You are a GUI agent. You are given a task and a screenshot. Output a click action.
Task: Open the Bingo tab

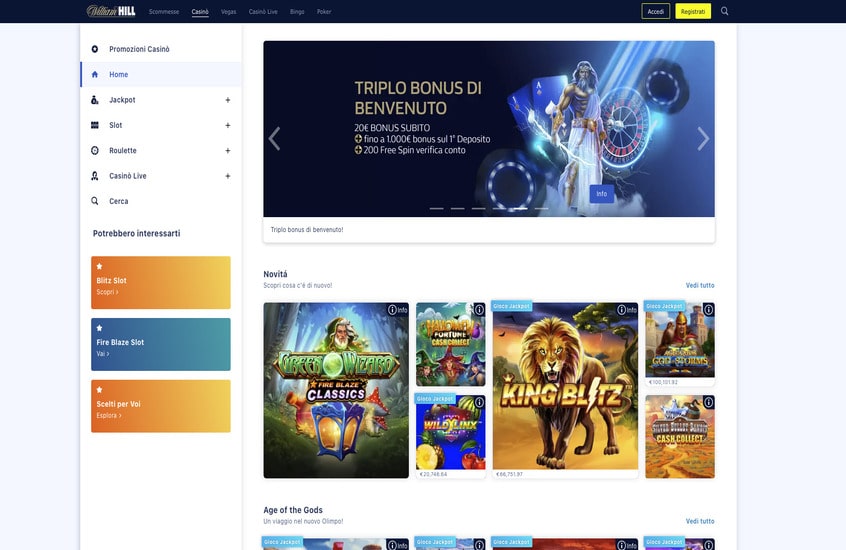pos(297,11)
